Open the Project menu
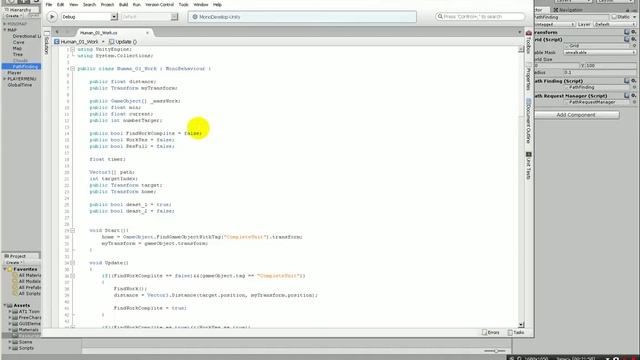Image resolution: width=640 pixels, height=360 pixels. pyautogui.click(x=107, y=4)
